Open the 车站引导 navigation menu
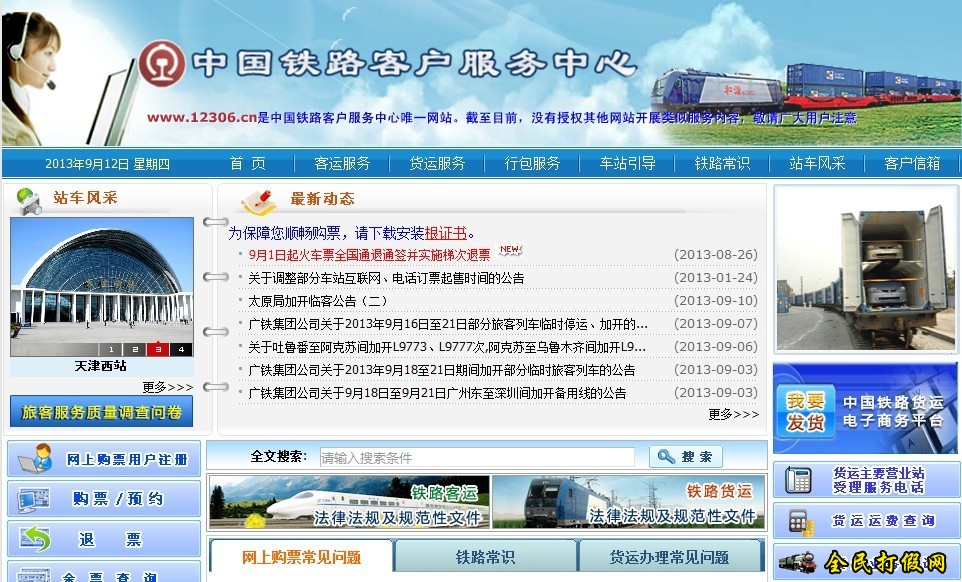The width and height of the screenshot is (962, 582). click(628, 163)
